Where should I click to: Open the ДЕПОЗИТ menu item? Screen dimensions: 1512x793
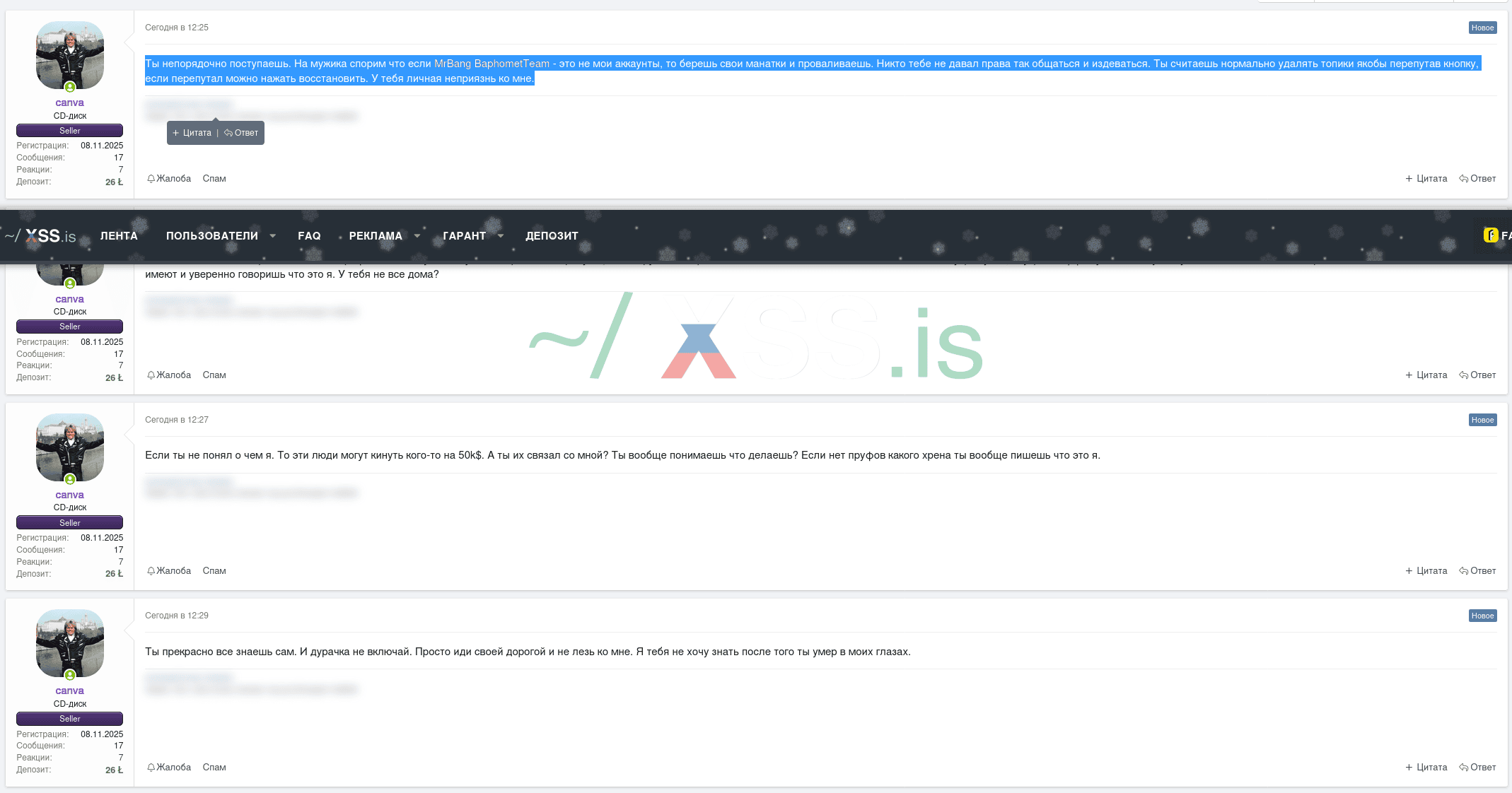pyautogui.click(x=552, y=235)
